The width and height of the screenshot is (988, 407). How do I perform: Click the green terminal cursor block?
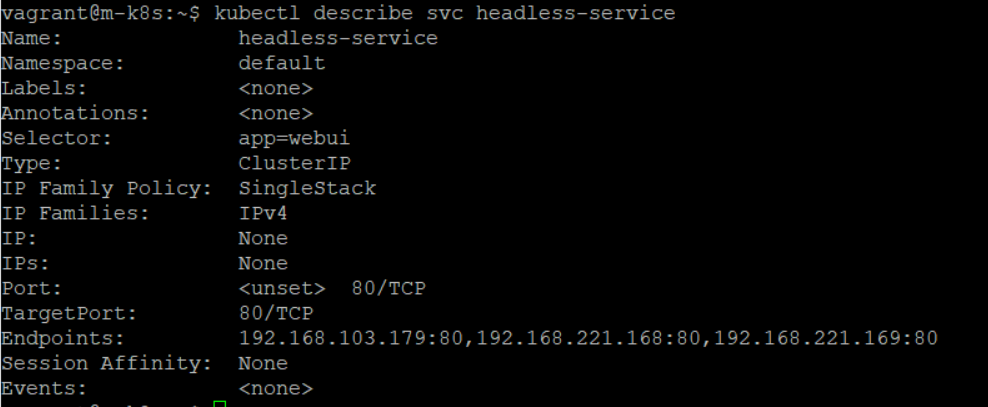click(219, 404)
